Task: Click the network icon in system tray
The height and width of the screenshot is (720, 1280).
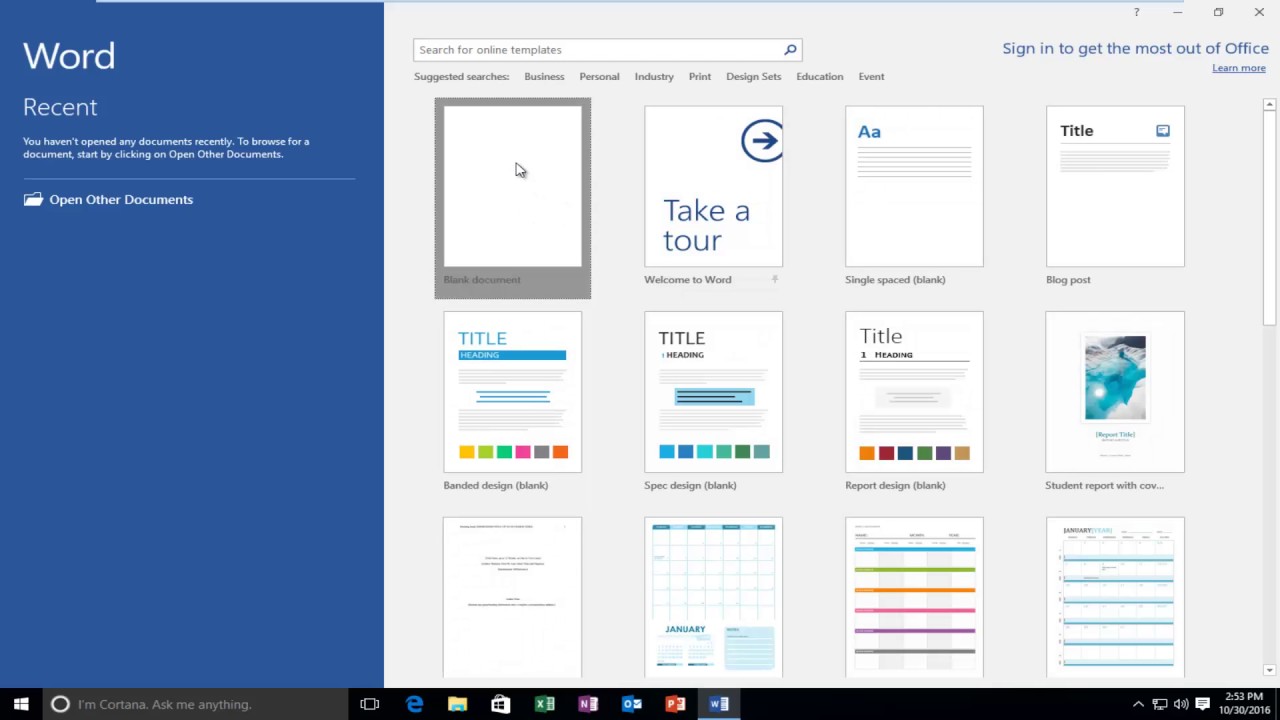Action: (x=1160, y=704)
